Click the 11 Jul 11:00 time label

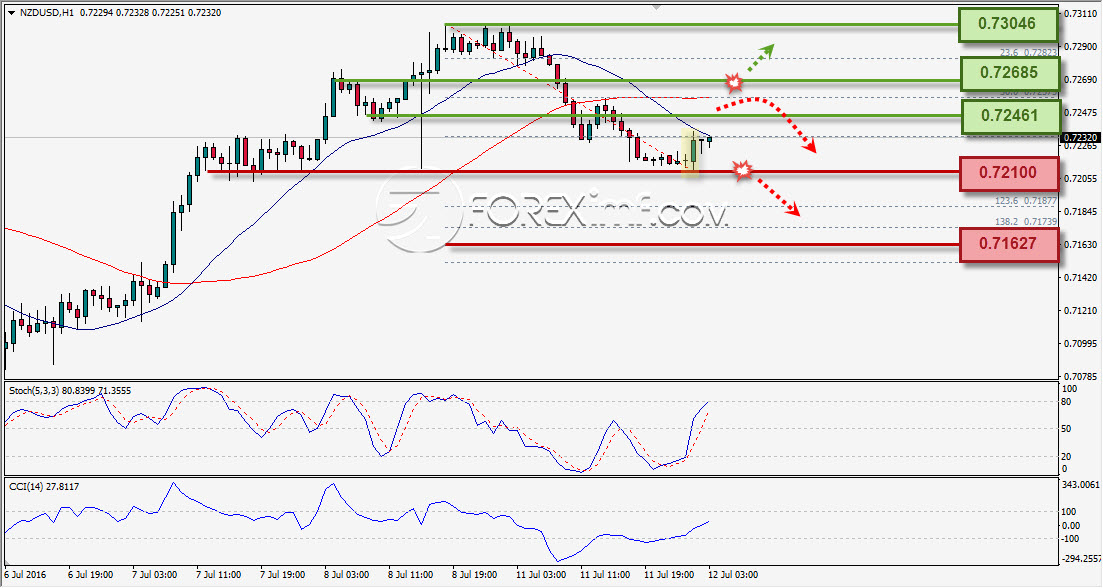click(605, 575)
